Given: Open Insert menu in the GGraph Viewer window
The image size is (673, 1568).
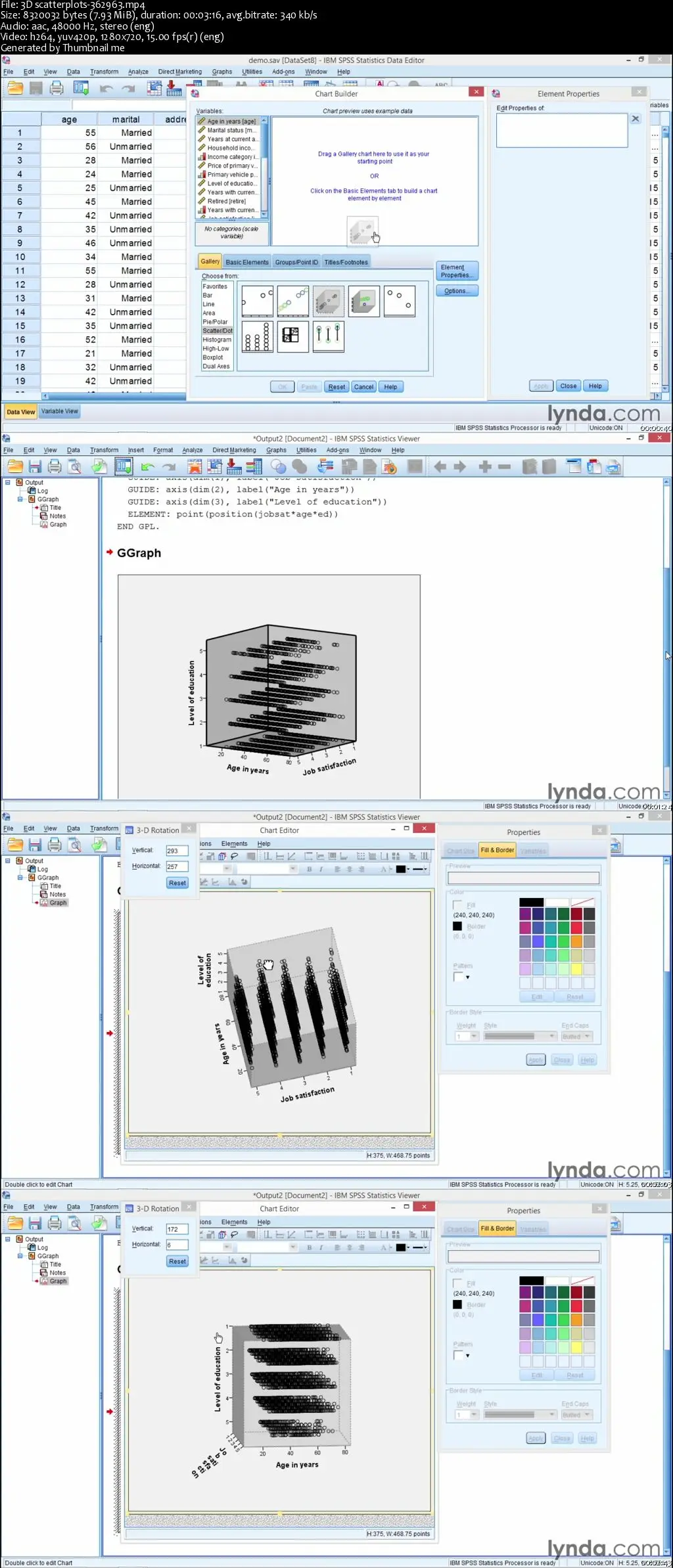Looking at the screenshot, I should [x=135, y=450].
